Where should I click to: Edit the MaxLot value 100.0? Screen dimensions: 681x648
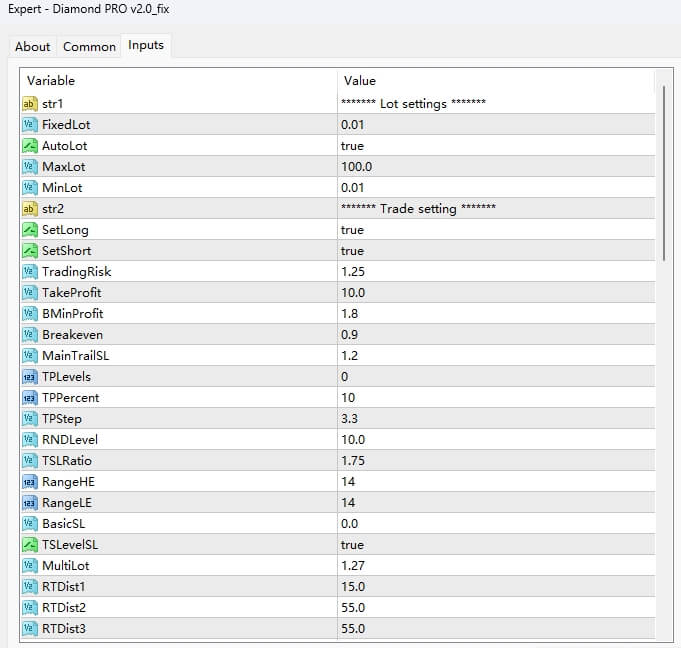tap(357, 167)
